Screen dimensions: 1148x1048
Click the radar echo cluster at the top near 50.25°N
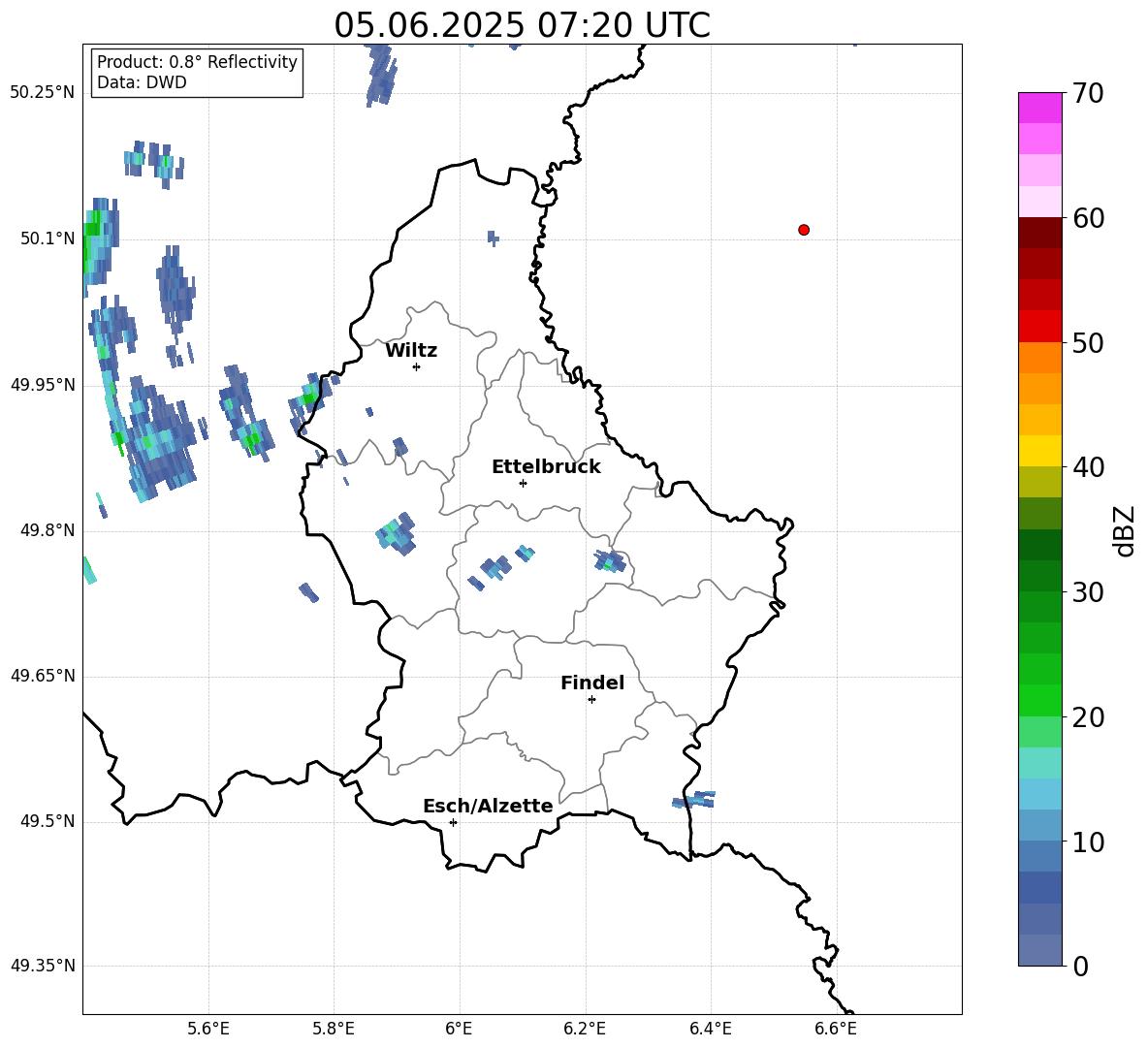pos(381,75)
